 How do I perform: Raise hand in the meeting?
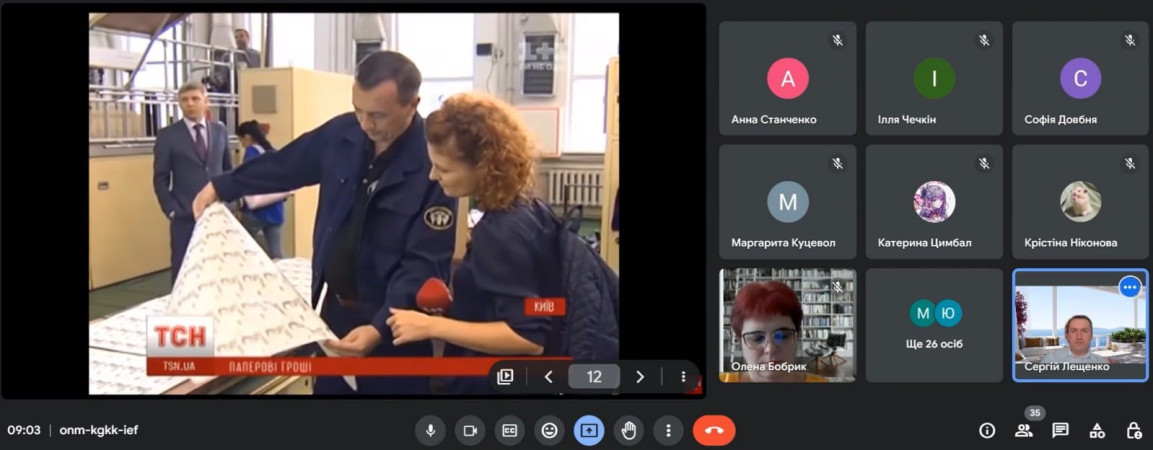628,430
